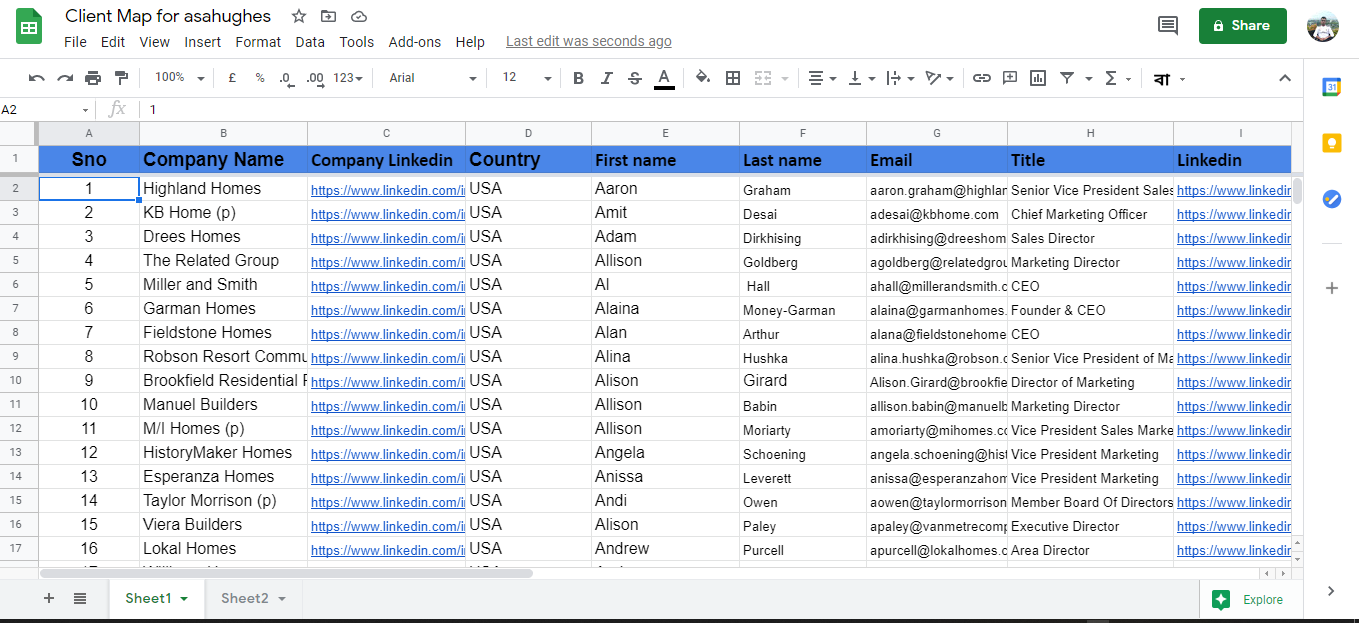Insert a chart using the toolbar

coord(1037,77)
